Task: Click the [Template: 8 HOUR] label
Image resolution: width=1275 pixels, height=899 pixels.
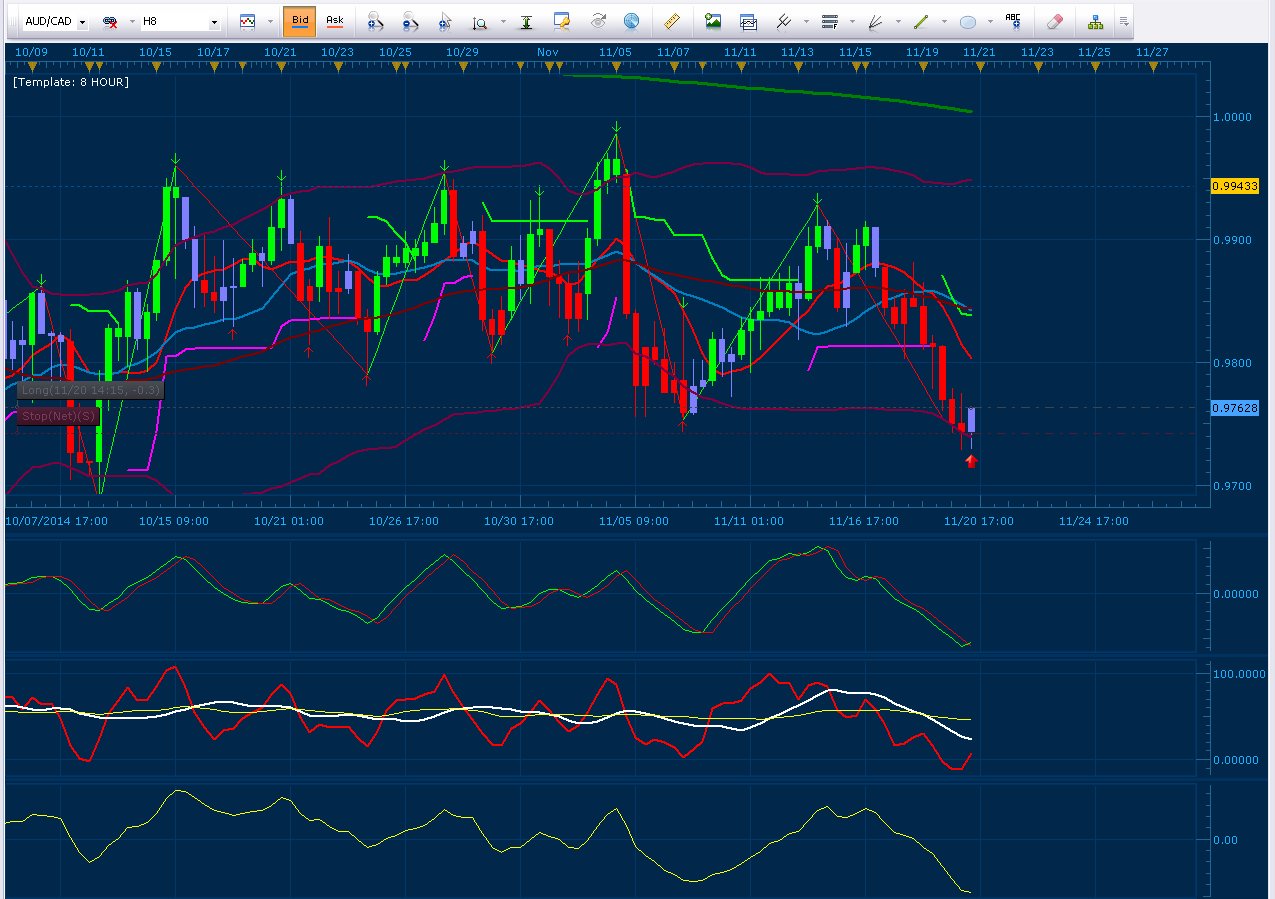Action: (x=71, y=82)
